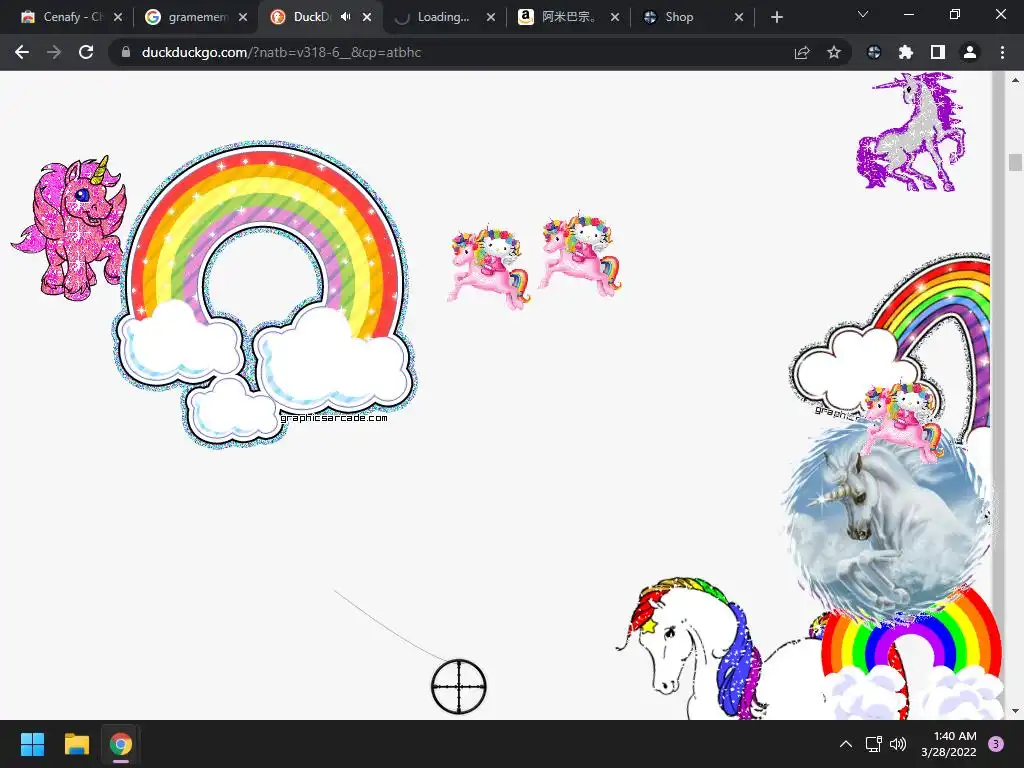Close the Cenafy tab
Image resolution: width=1024 pixels, height=768 pixels.
click(118, 18)
